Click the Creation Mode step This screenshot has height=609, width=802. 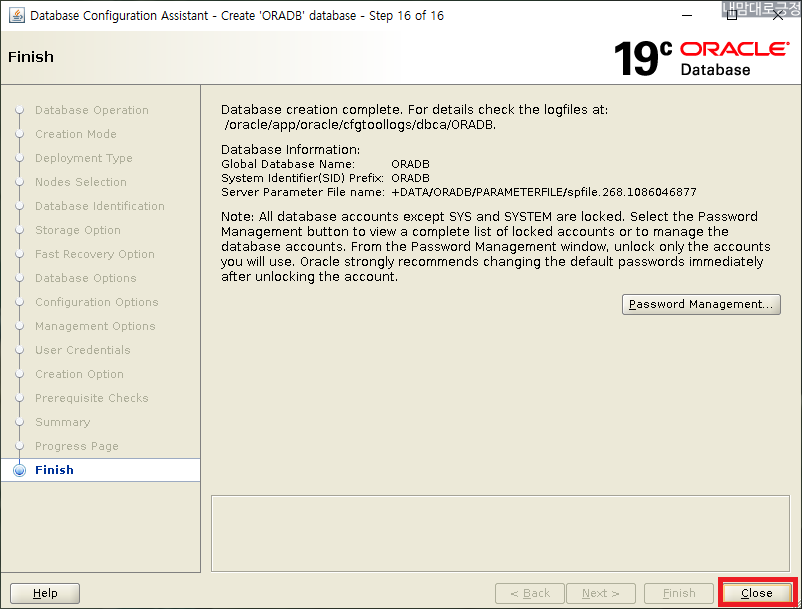coord(76,133)
